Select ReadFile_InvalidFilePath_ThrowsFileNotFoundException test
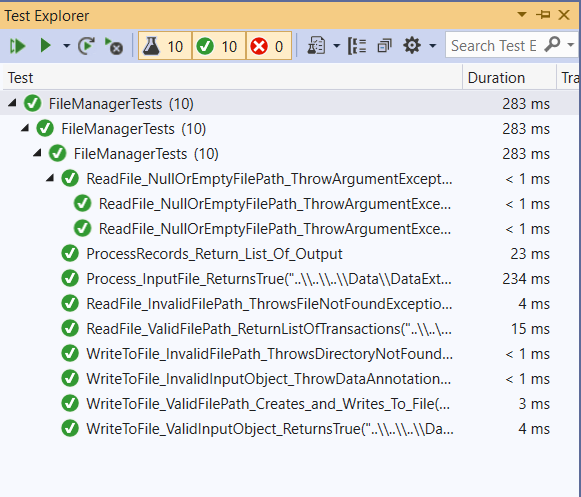The width and height of the screenshot is (581, 497). (x=289, y=304)
